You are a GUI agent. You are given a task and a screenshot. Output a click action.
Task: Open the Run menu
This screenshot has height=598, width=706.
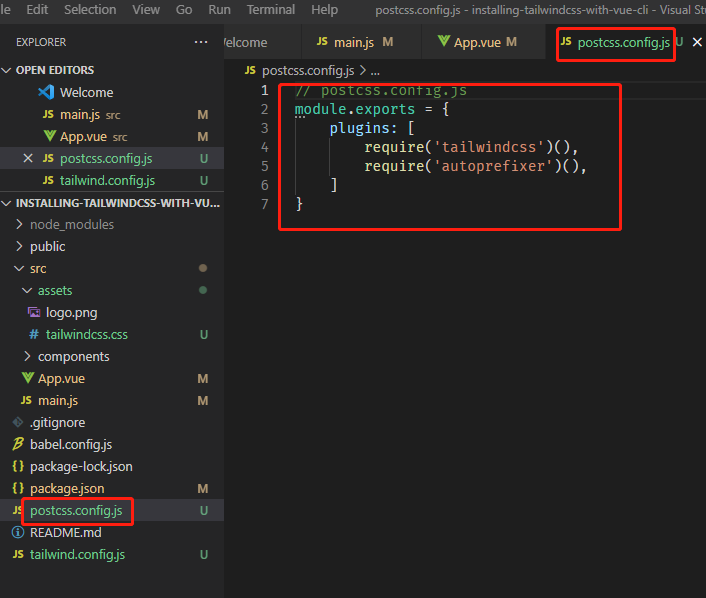point(219,9)
